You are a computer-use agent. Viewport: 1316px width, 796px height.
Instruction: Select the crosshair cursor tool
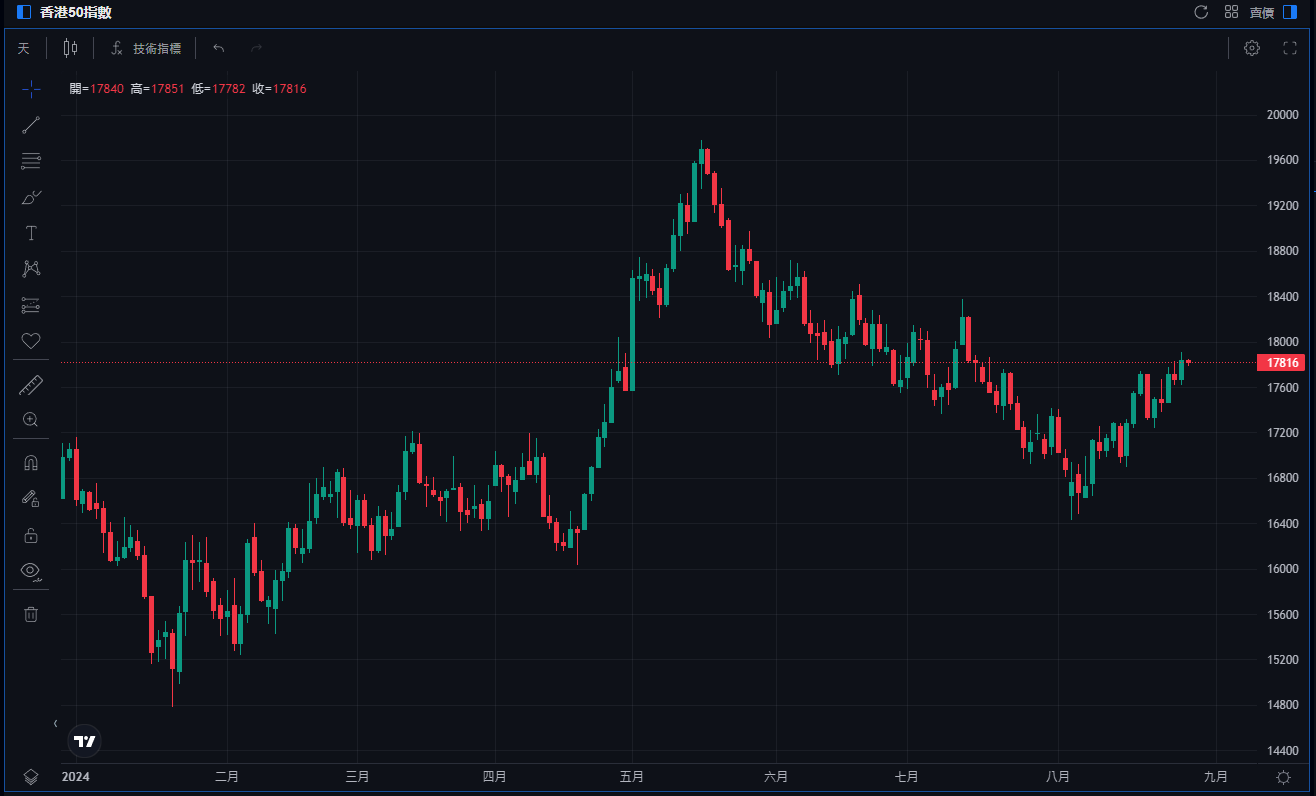click(31, 89)
